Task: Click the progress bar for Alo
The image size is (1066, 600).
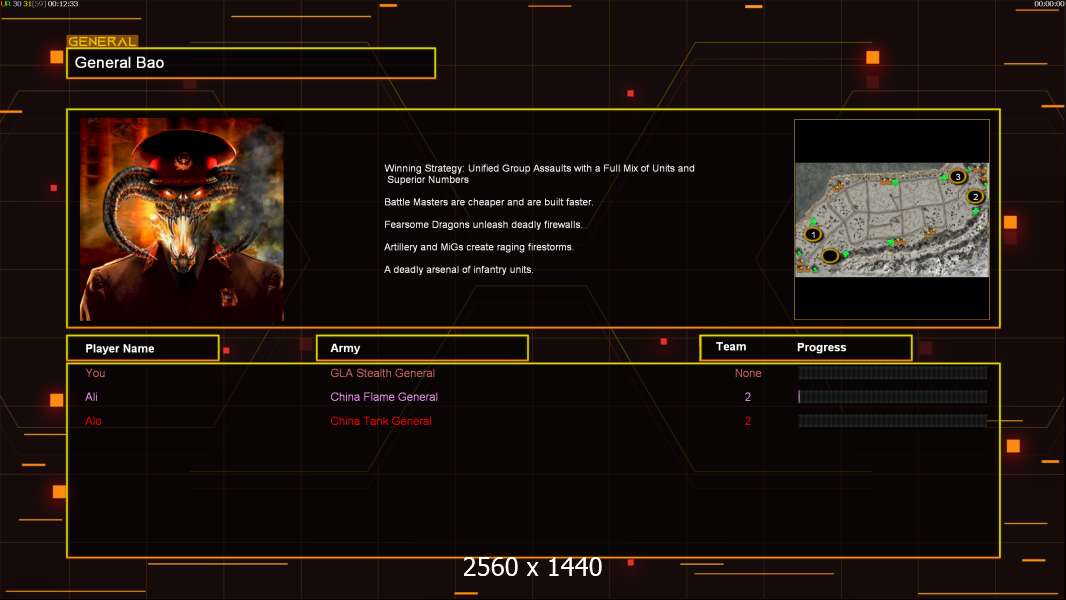Action: pyautogui.click(x=893, y=421)
